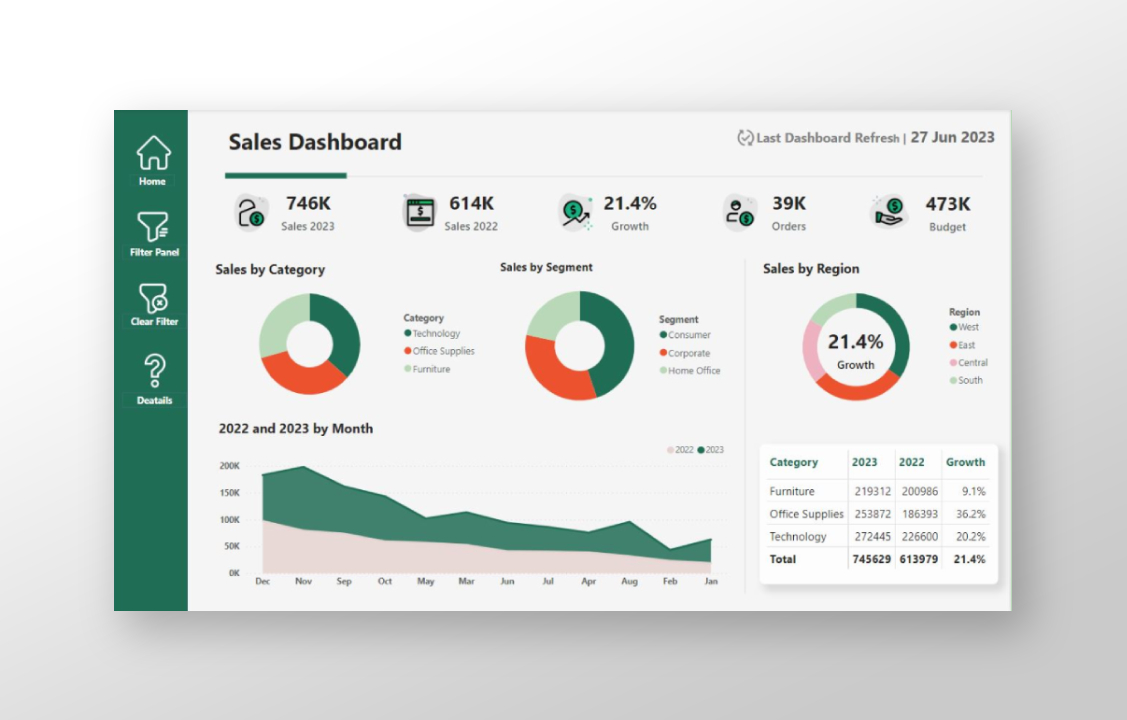Image resolution: width=1127 pixels, height=720 pixels.
Task: Click the dashboard refresh clock icon
Action: click(x=745, y=138)
